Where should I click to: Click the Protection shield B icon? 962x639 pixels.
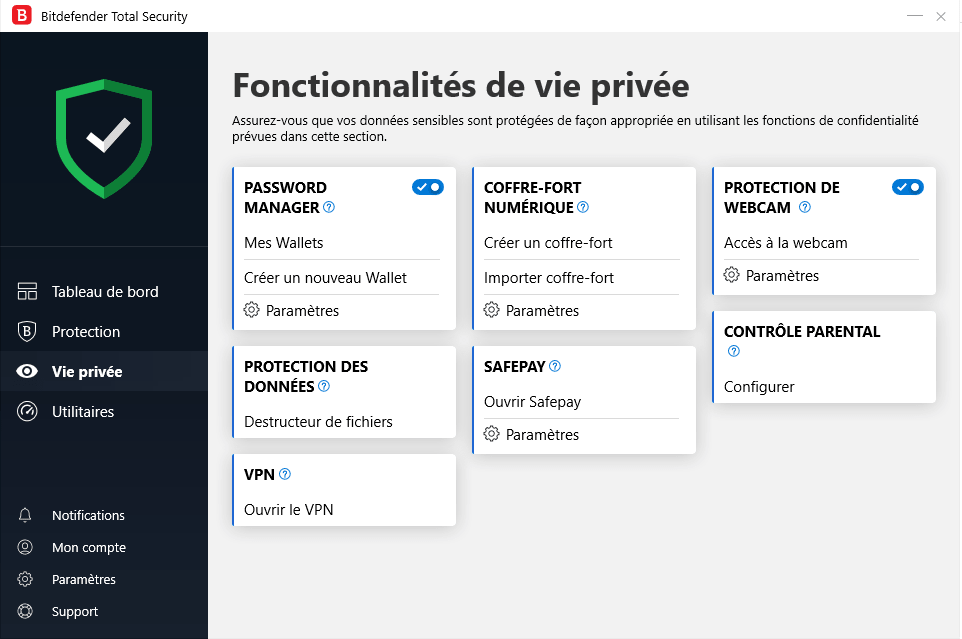(x=26, y=331)
